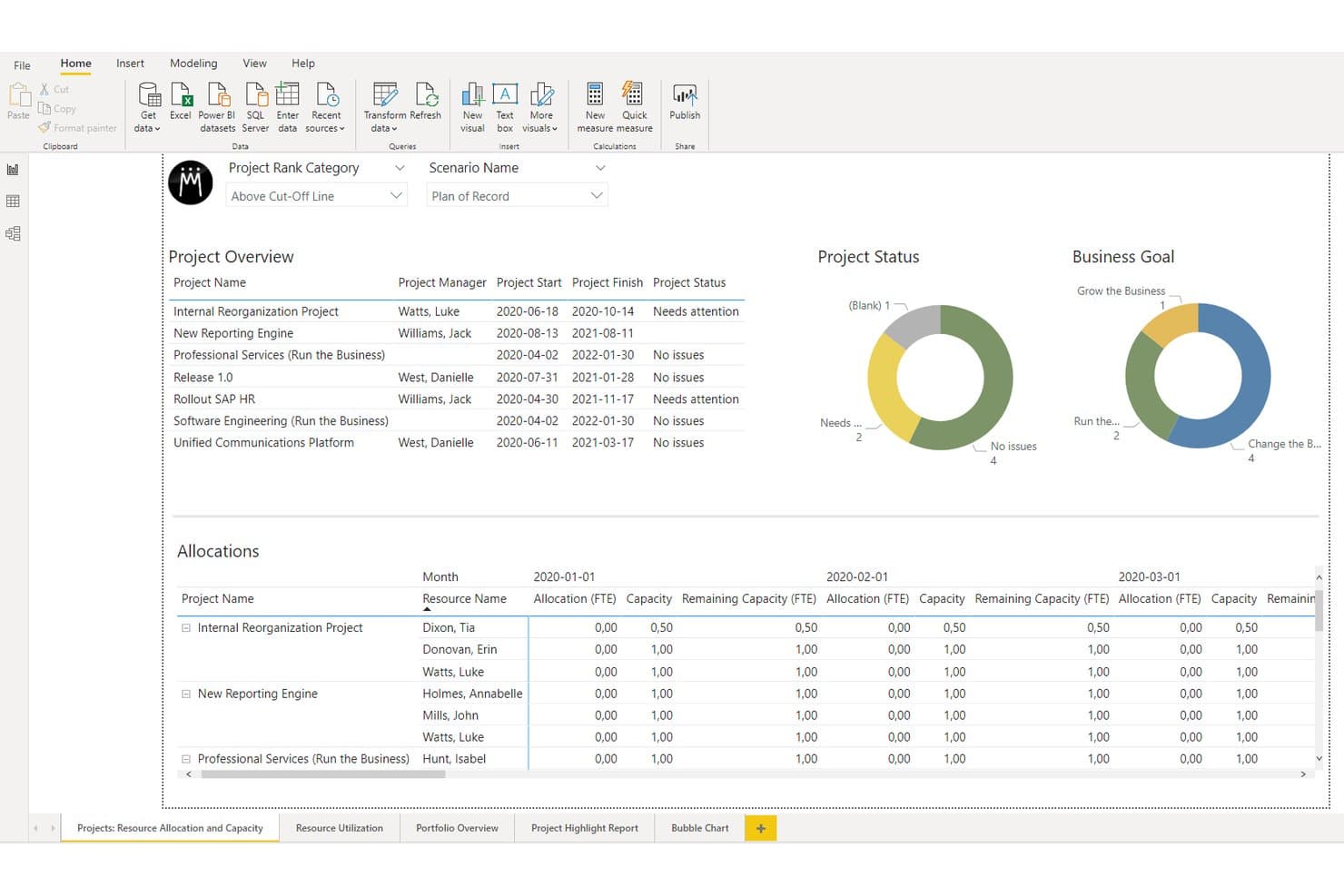Open Project Highlight Report page

[585, 828]
